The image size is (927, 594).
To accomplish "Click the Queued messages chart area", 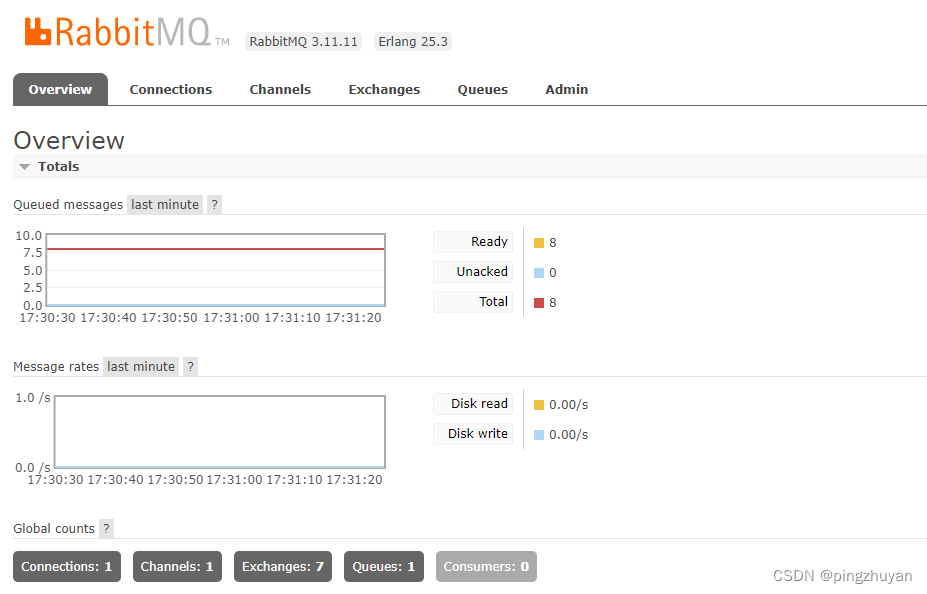I will [x=215, y=268].
